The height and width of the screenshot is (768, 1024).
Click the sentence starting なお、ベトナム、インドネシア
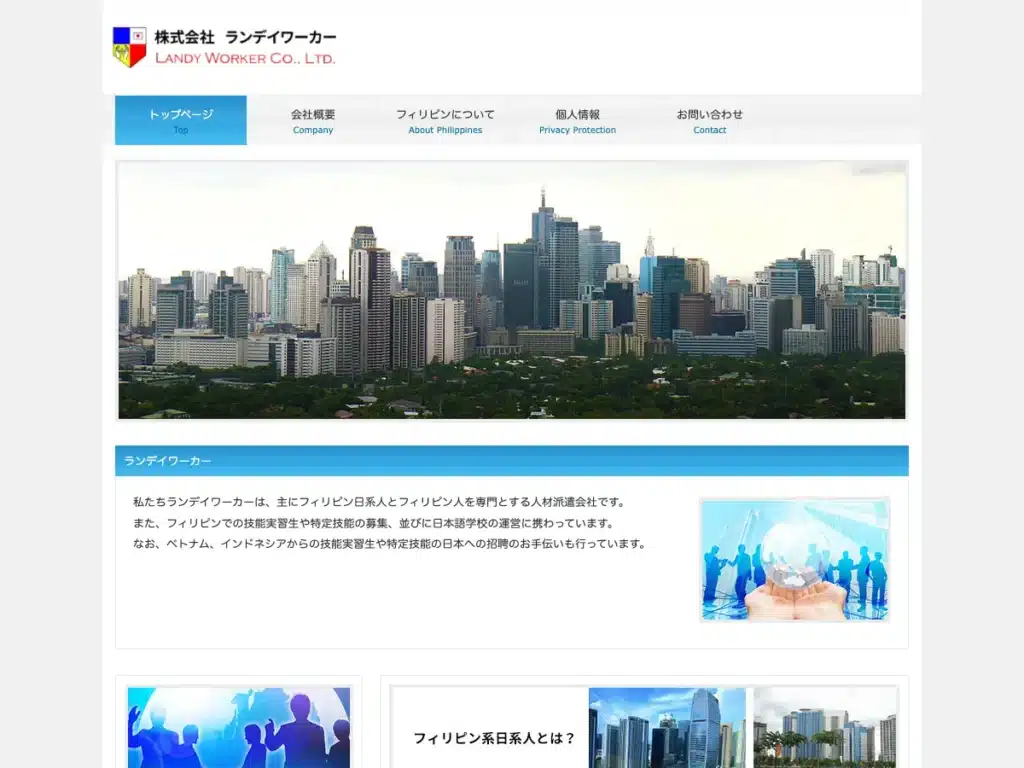[x=391, y=544]
